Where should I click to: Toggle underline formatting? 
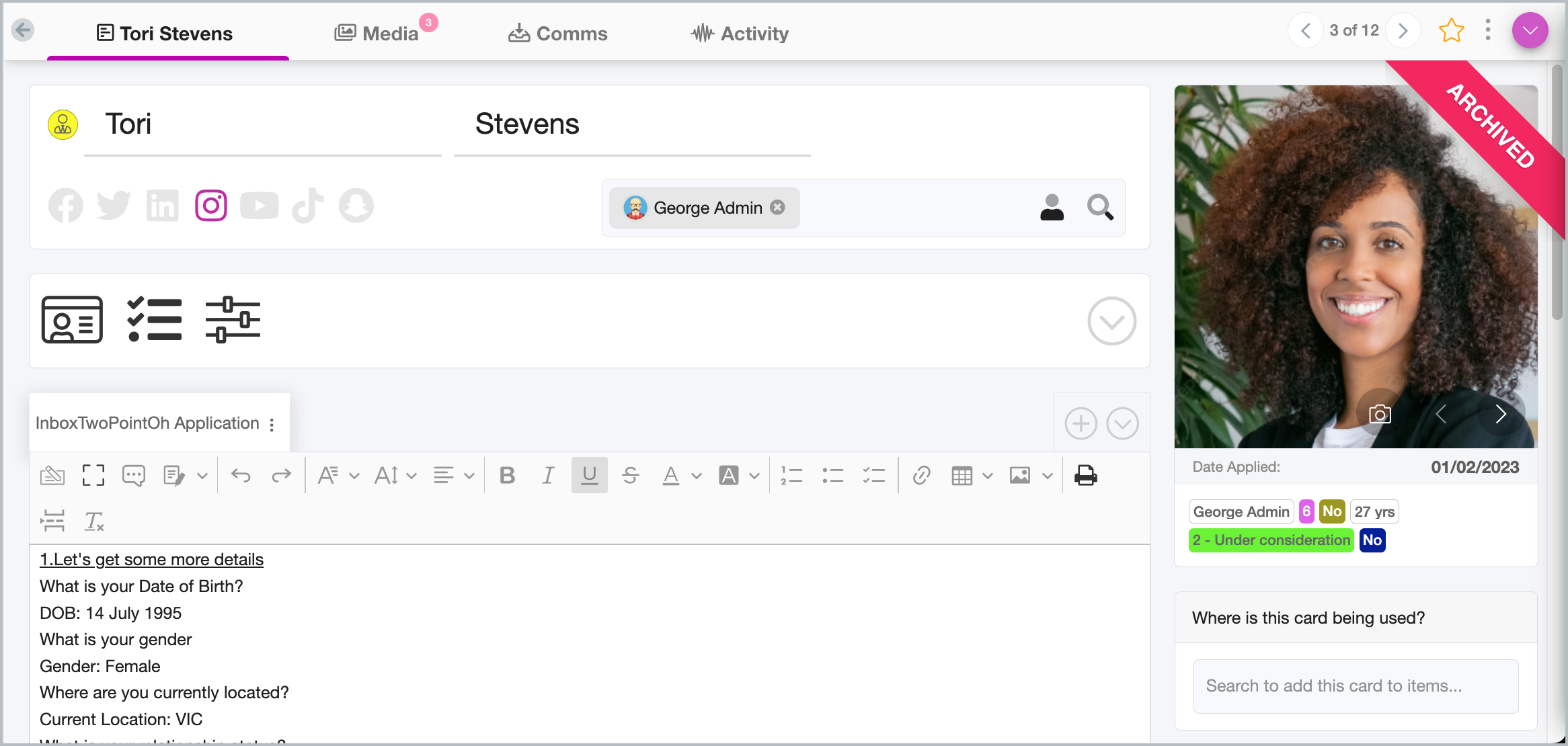click(x=589, y=476)
